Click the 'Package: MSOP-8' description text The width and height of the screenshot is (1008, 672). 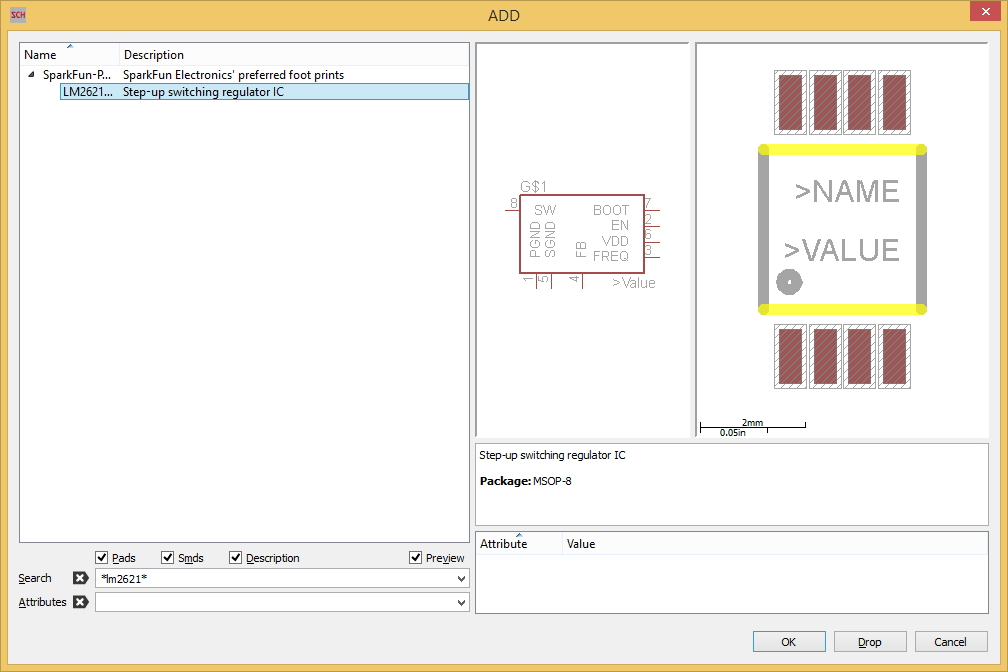click(x=525, y=481)
